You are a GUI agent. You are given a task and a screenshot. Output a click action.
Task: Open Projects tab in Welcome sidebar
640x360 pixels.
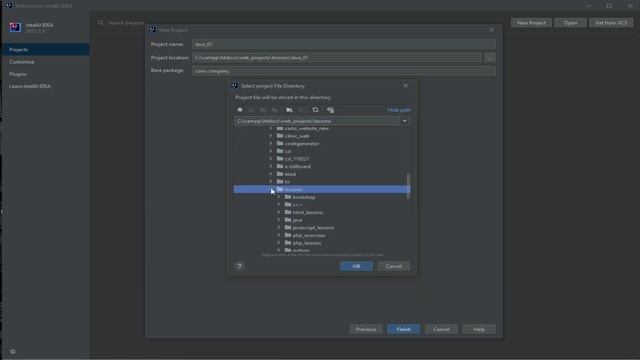[45, 49]
